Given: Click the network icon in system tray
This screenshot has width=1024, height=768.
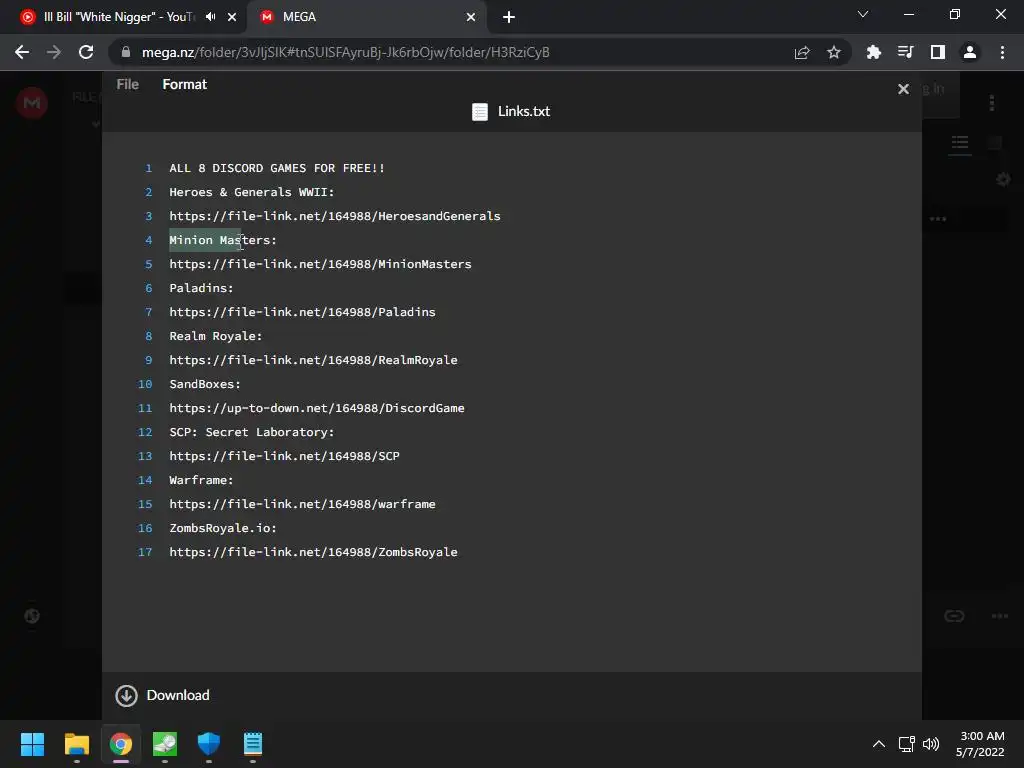Looking at the screenshot, I should 906,744.
